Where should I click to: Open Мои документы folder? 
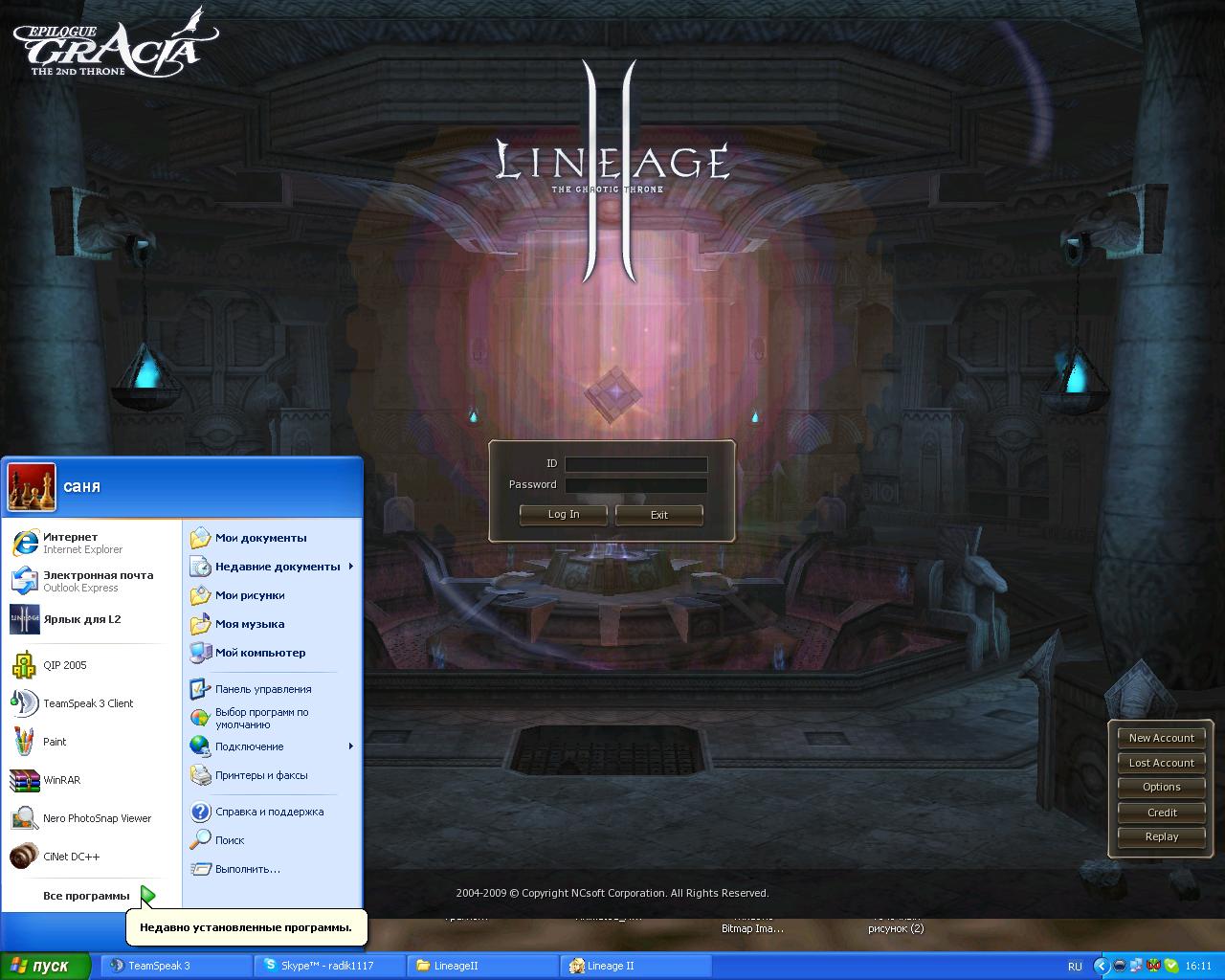click(x=272, y=538)
